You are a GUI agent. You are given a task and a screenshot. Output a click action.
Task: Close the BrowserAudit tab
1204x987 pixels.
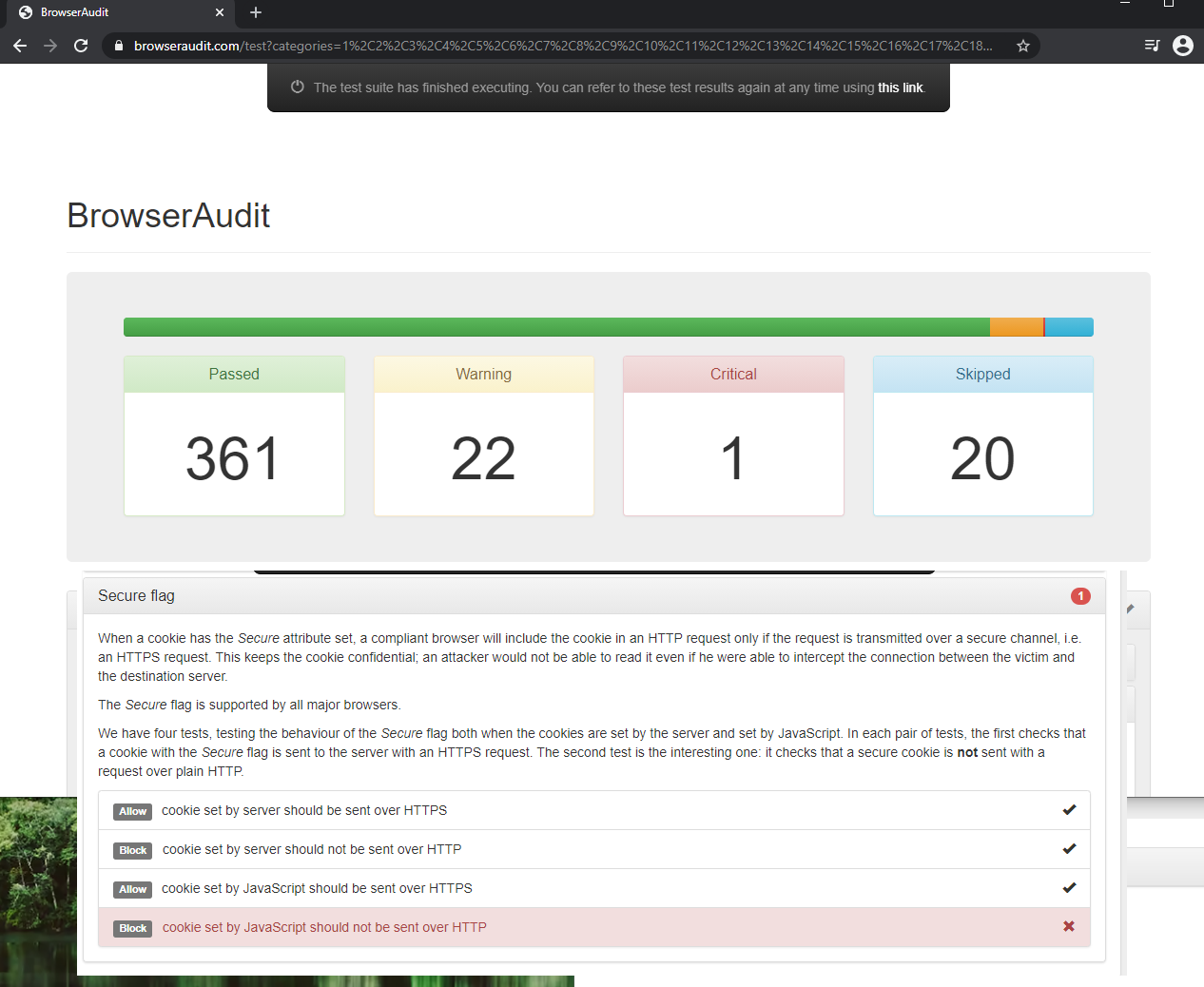tap(220, 12)
